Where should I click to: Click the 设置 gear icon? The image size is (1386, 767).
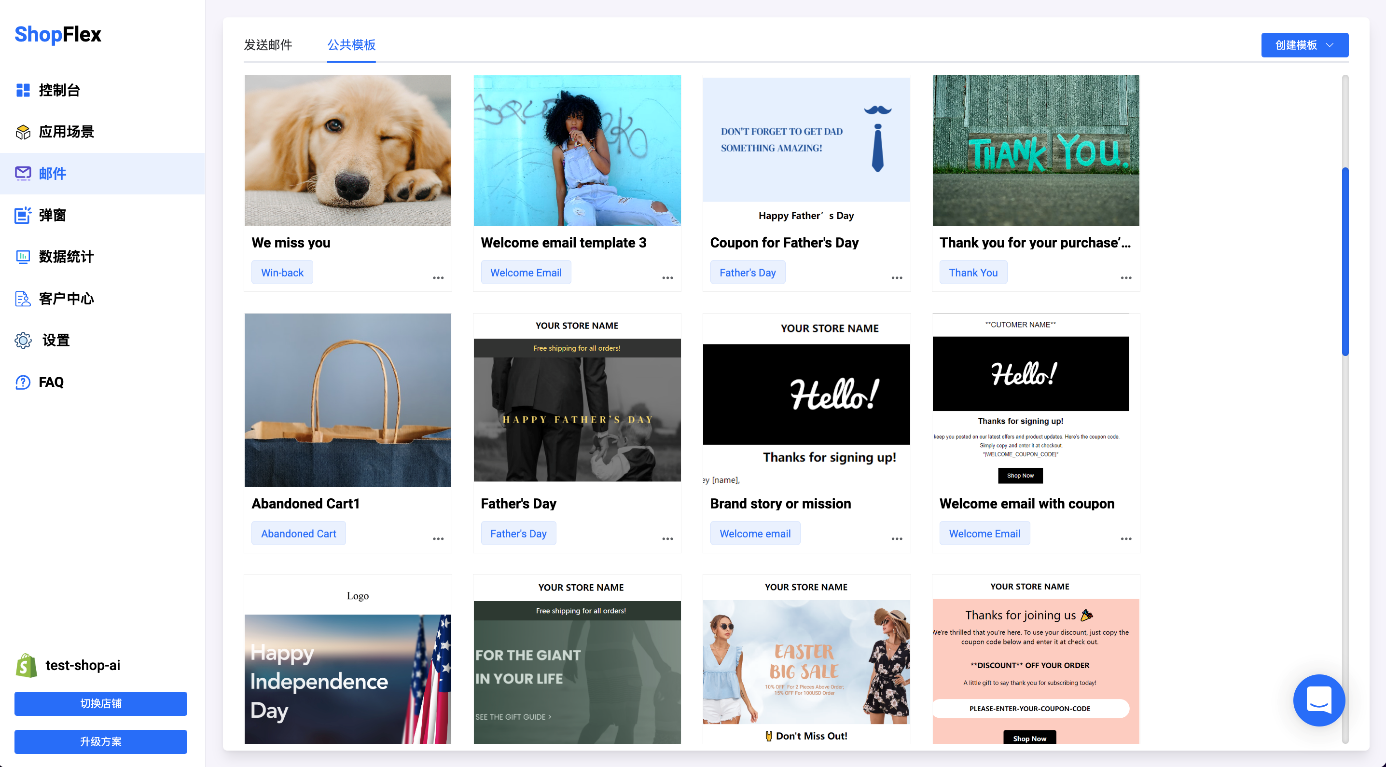[23, 341]
